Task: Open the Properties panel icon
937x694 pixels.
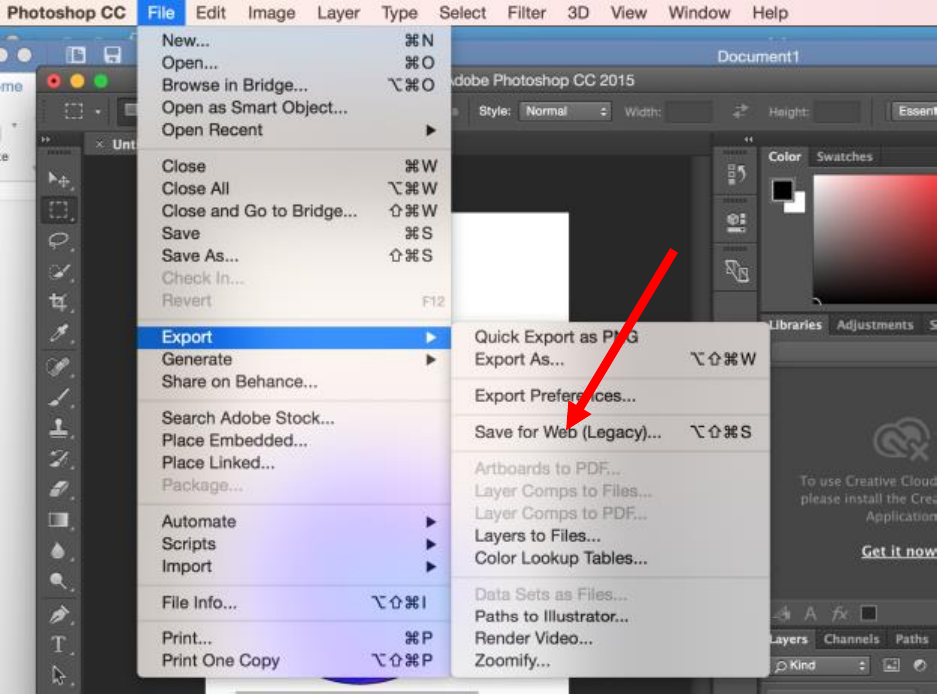Action: (x=736, y=222)
